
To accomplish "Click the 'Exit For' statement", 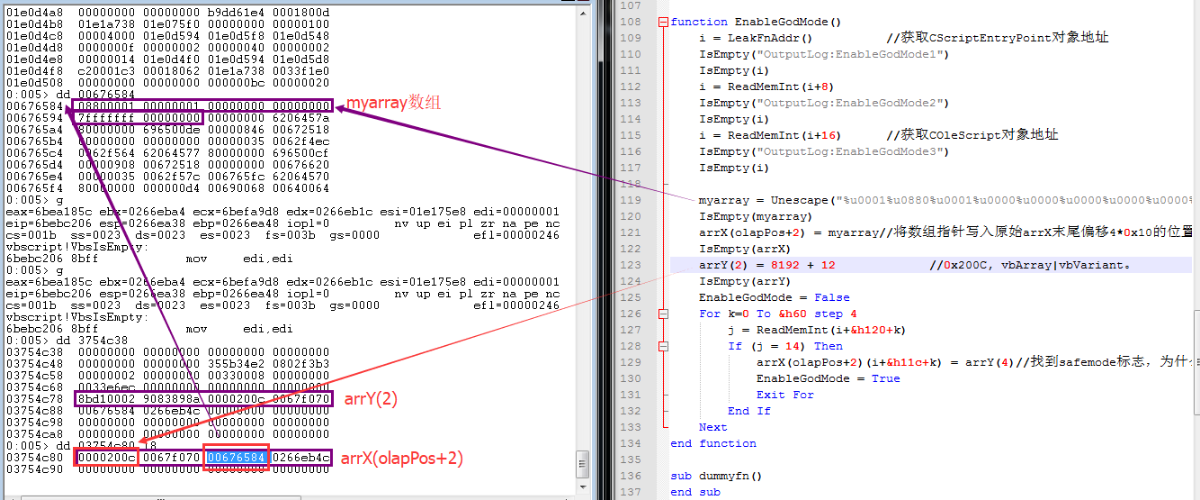I will (x=785, y=394).
